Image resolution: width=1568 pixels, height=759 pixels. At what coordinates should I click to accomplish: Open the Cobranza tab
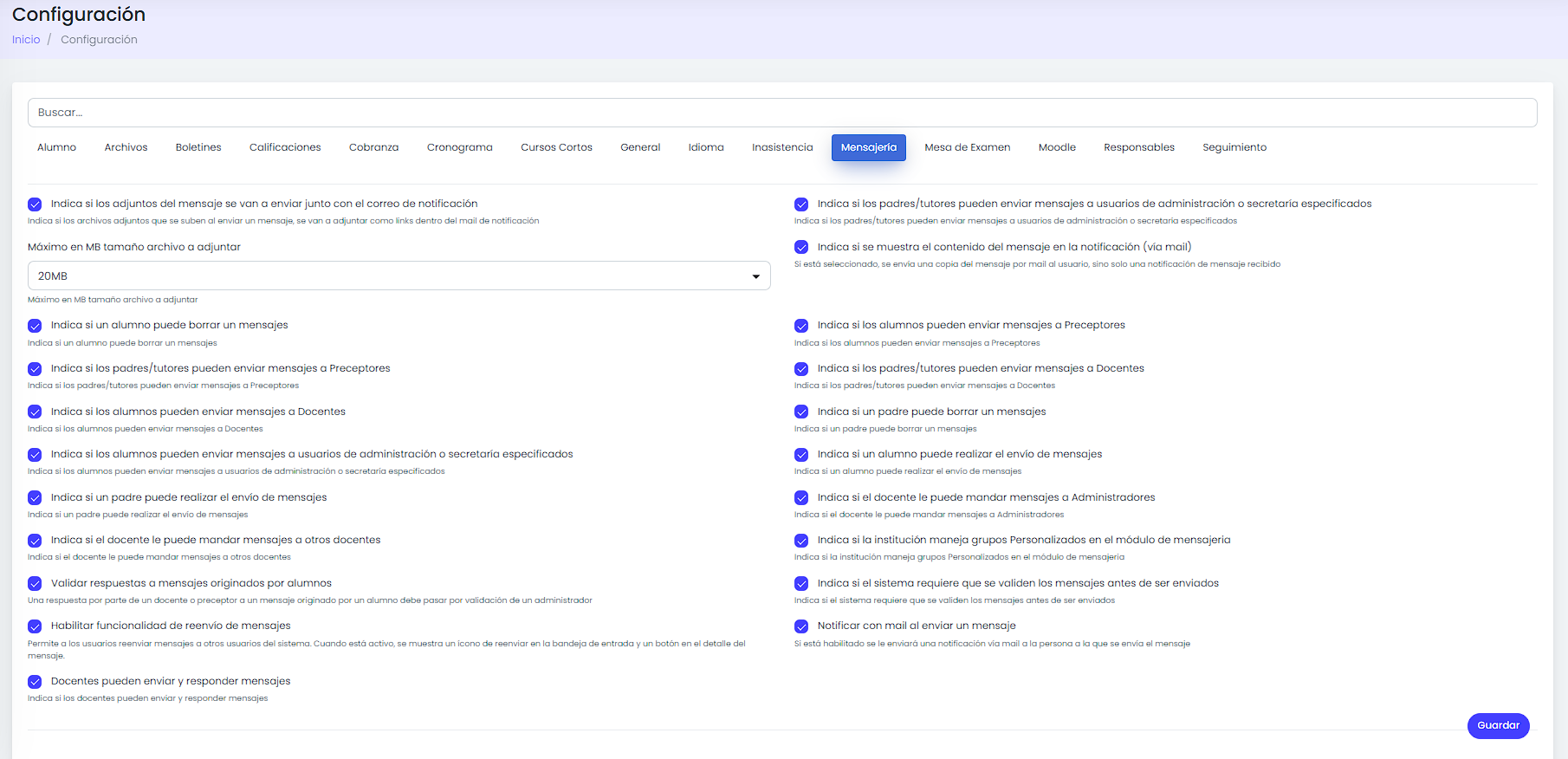(373, 147)
